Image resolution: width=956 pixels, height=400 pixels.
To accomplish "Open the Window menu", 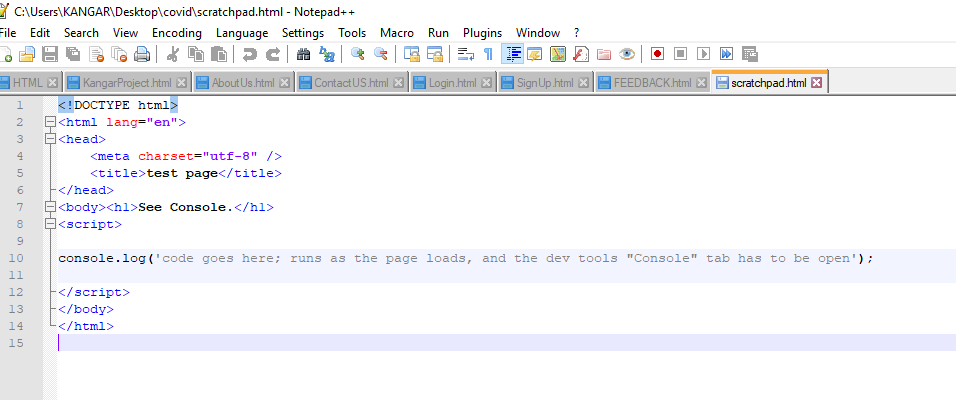I will point(538,33).
